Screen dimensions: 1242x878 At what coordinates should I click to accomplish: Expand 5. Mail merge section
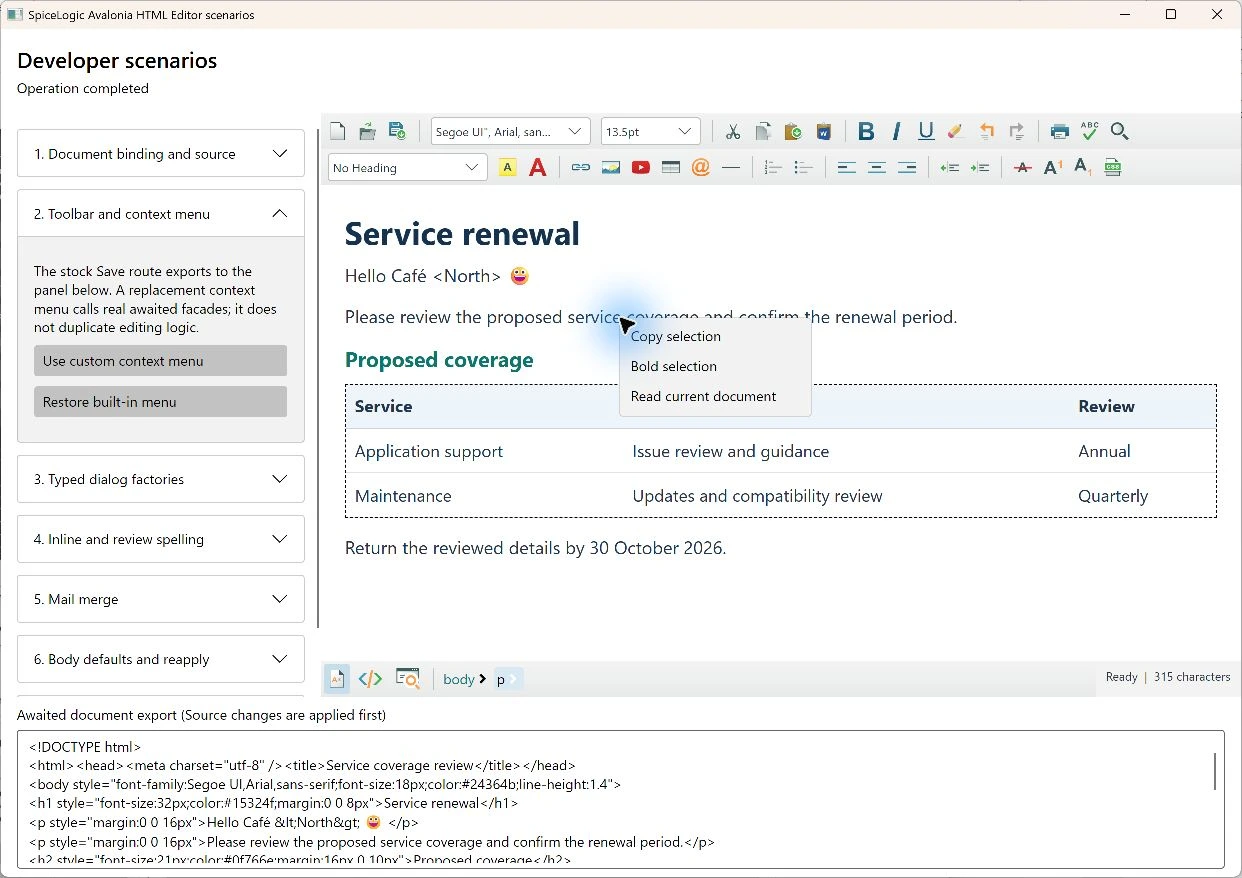click(161, 599)
